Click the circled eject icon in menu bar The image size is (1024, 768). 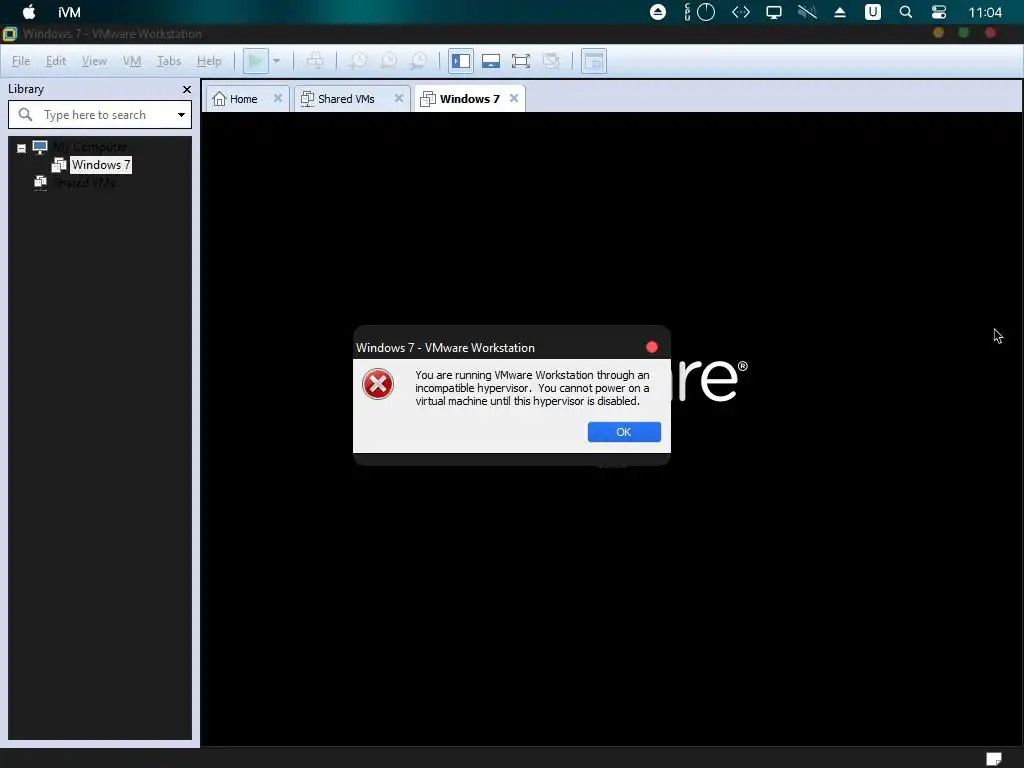click(658, 12)
